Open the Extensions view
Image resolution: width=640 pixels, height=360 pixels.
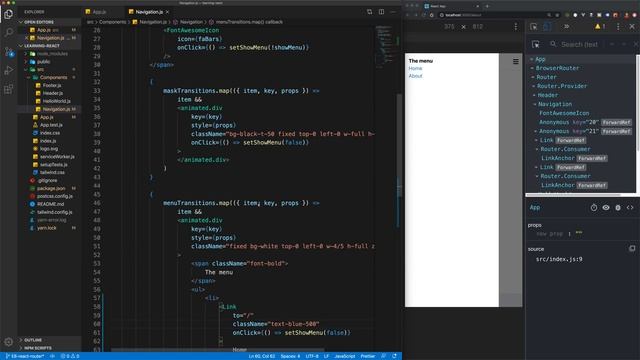9,89
